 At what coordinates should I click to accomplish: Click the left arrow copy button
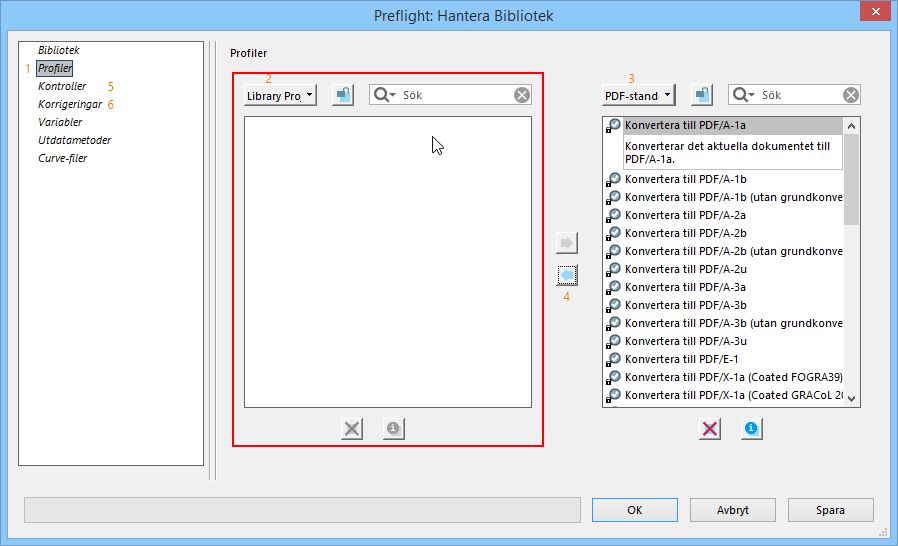click(x=567, y=276)
